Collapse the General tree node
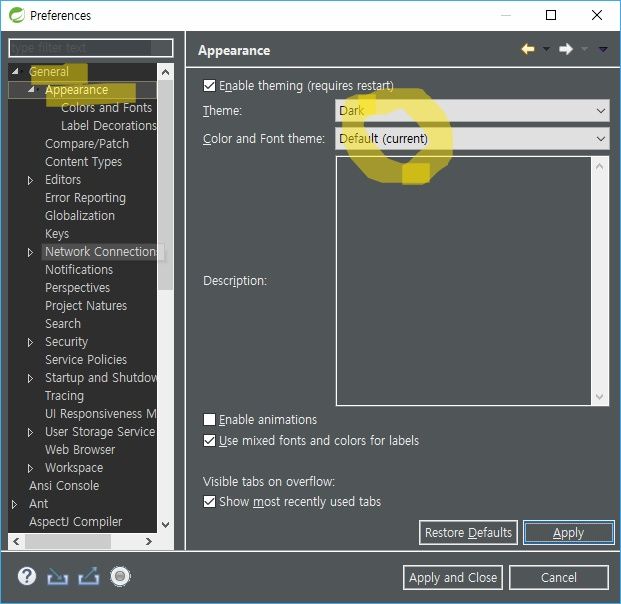 click(15, 71)
